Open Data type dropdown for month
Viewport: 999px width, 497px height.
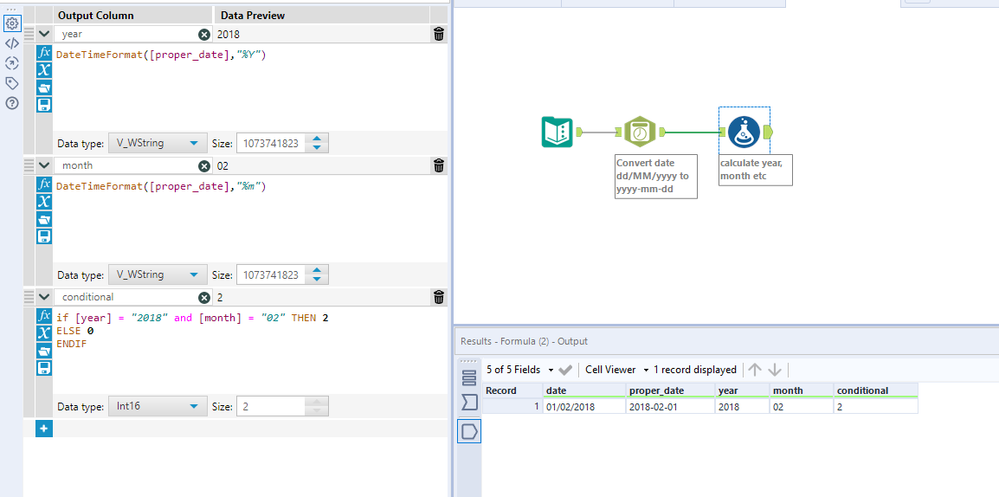(158, 275)
